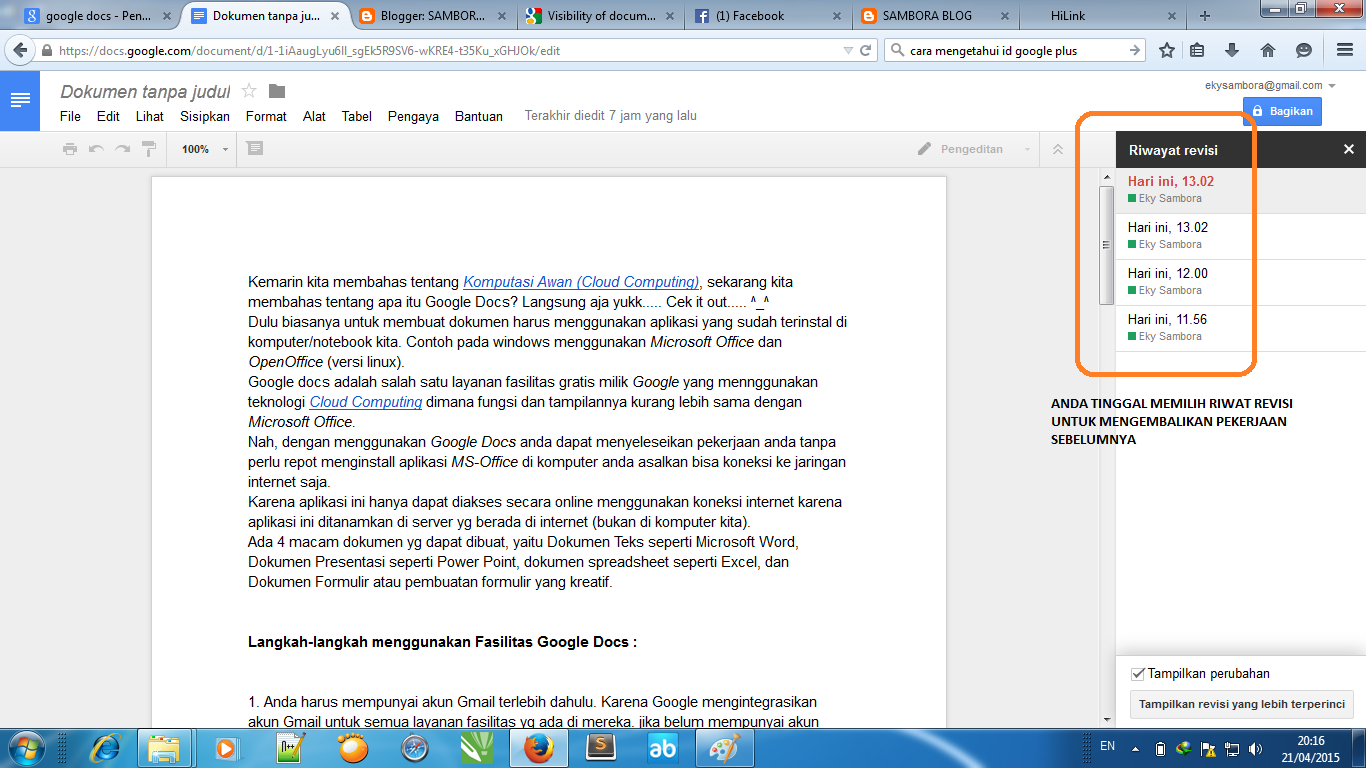The width and height of the screenshot is (1366, 768).
Task: Toggle the Tampilkan perubahan checkbox
Action: [x=1137, y=674]
